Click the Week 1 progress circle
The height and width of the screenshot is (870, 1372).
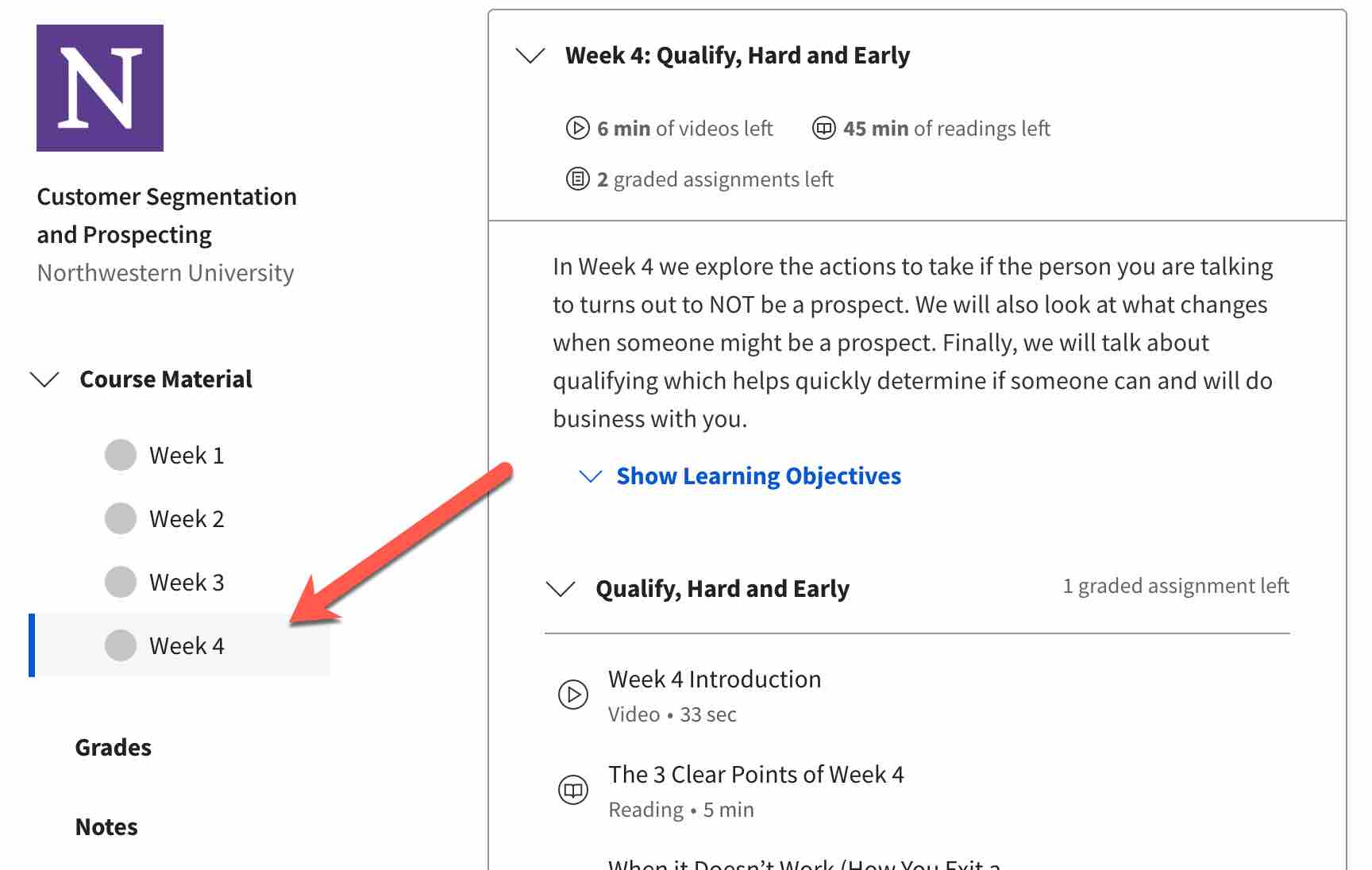(x=121, y=456)
